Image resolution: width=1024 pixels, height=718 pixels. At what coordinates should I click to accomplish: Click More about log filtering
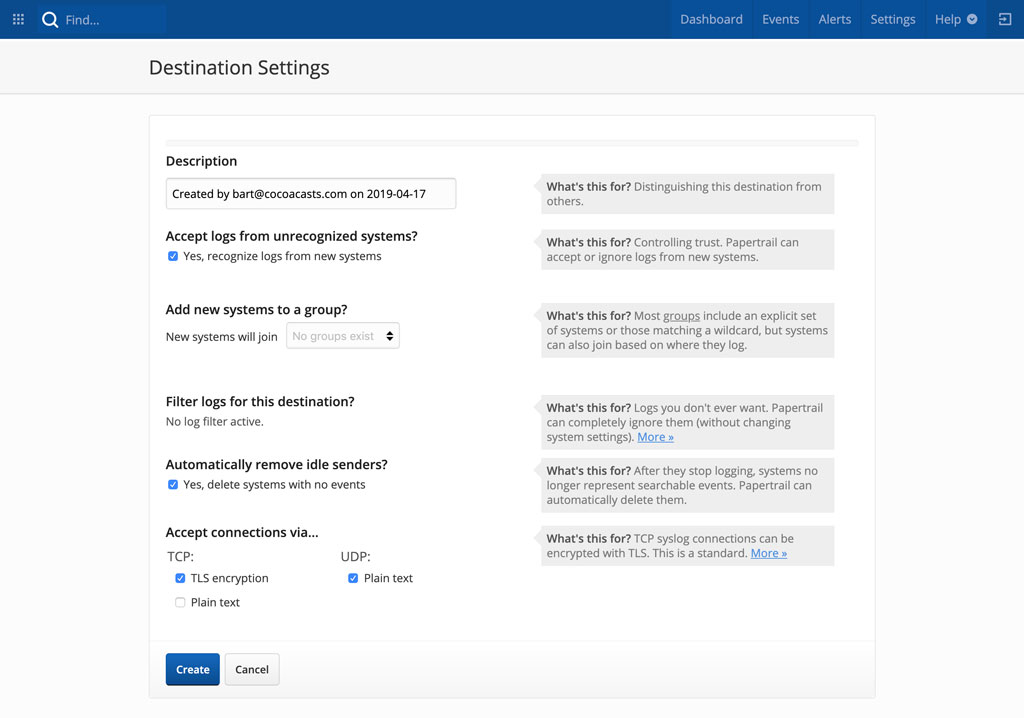point(655,437)
